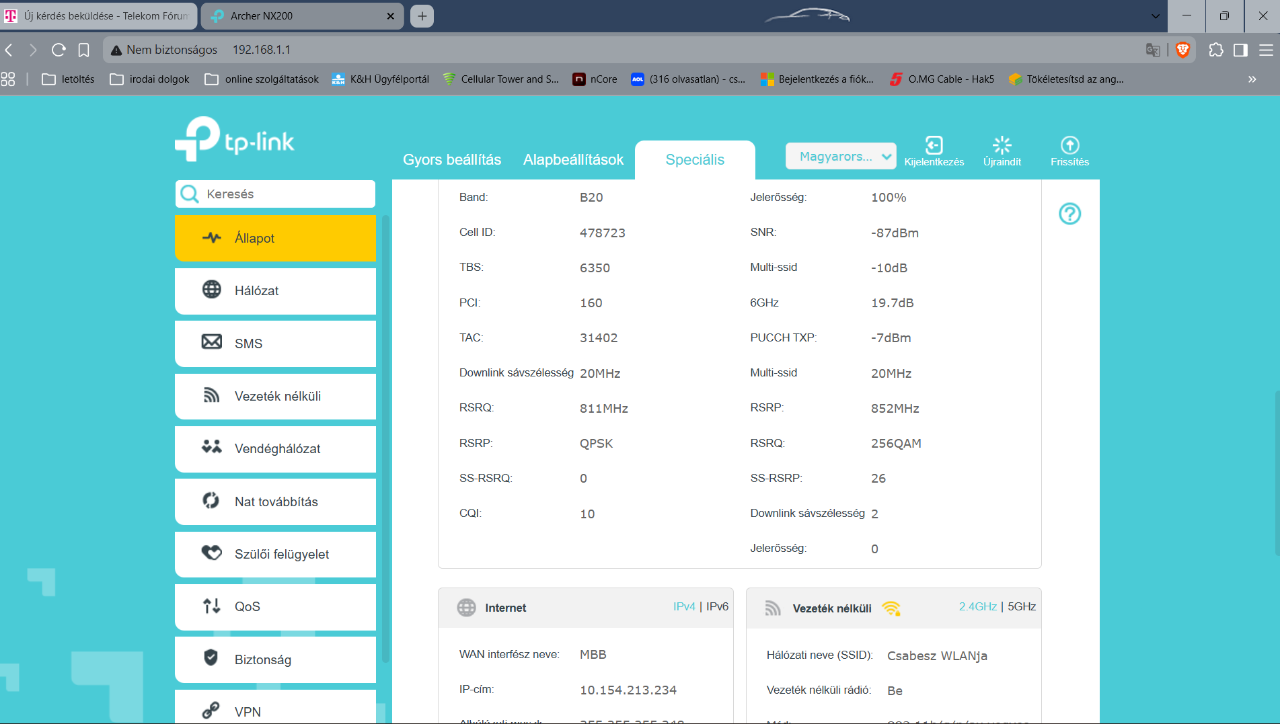
Task: Switch Internet panel to IPv6
Action: 717,606
